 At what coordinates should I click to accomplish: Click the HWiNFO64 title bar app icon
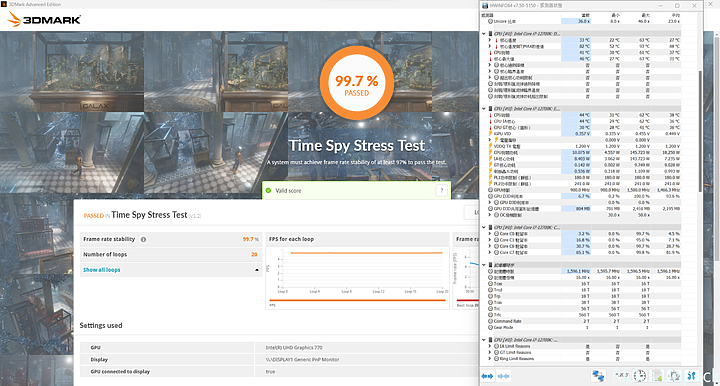[485, 6]
